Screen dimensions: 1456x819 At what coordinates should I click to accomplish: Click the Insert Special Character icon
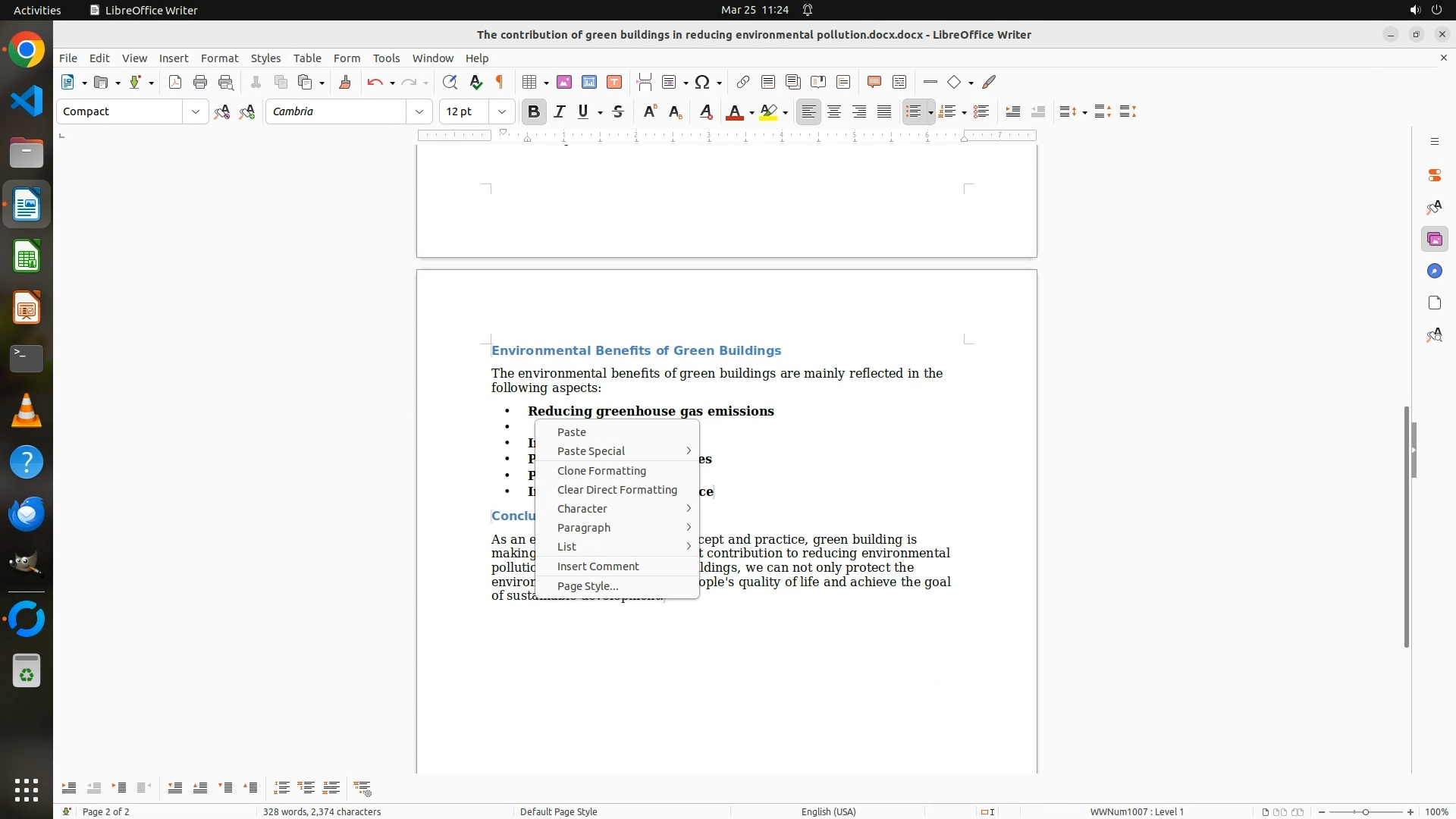pos(702,83)
